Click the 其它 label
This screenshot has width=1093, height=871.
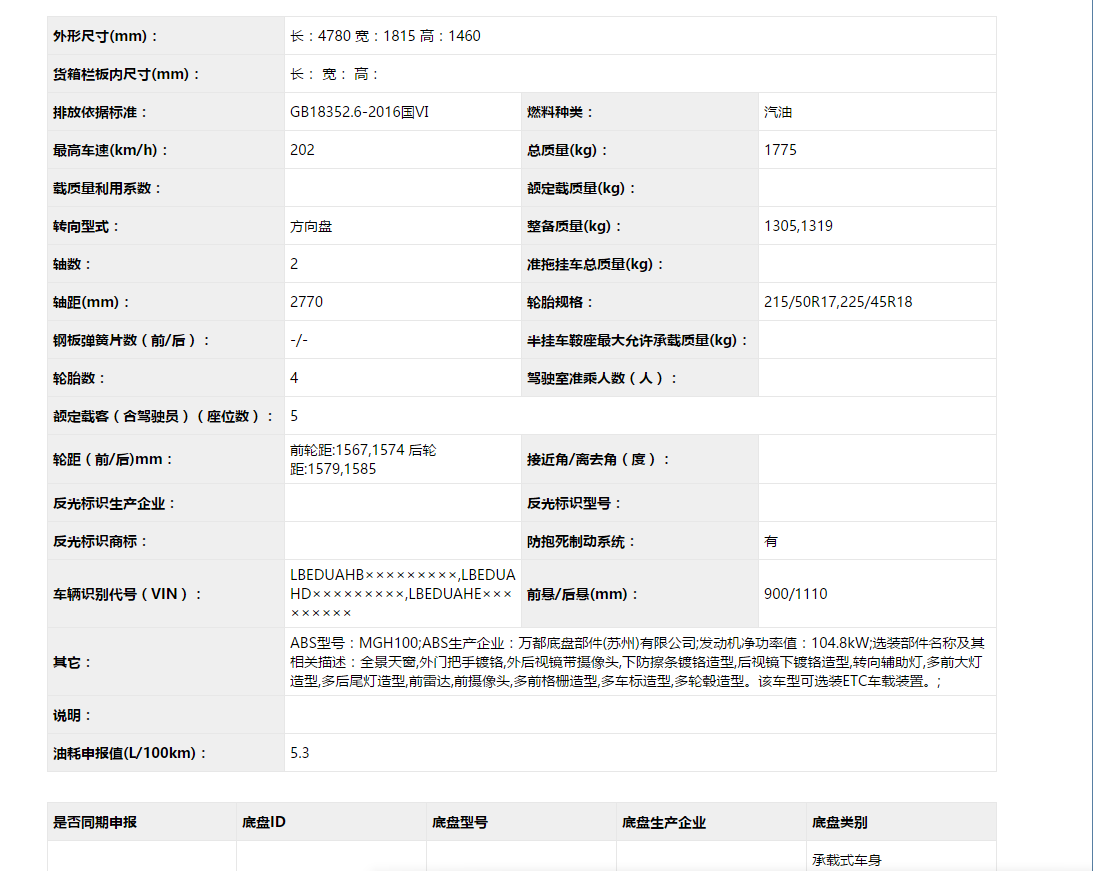(72, 662)
